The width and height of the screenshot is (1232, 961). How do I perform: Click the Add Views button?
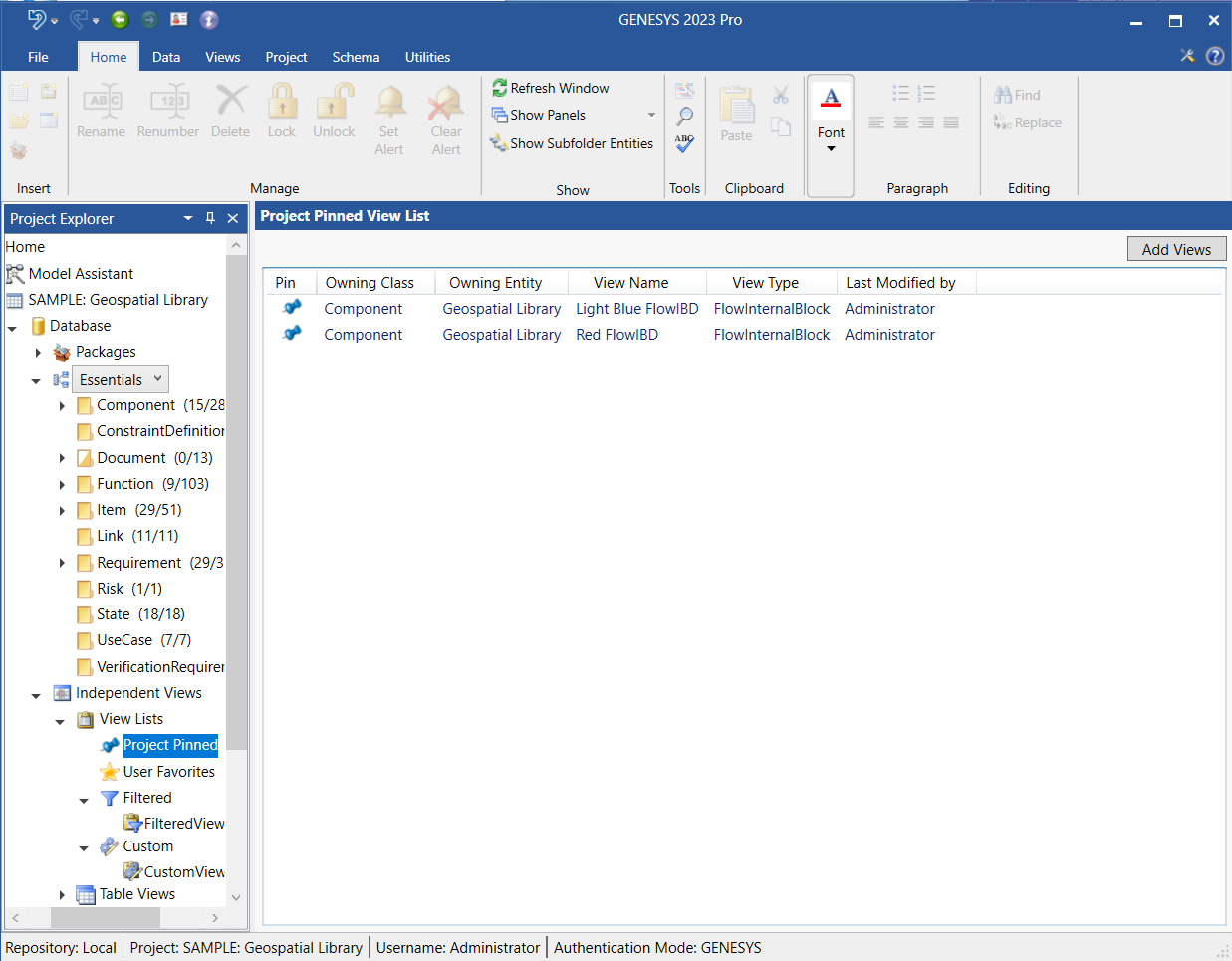tap(1176, 249)
